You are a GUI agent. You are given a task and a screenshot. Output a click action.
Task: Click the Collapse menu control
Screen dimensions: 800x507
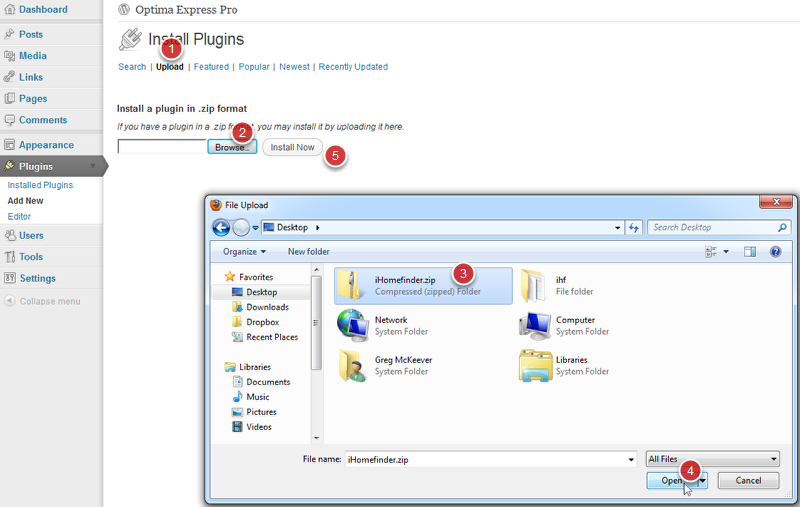tap(42, 301)
